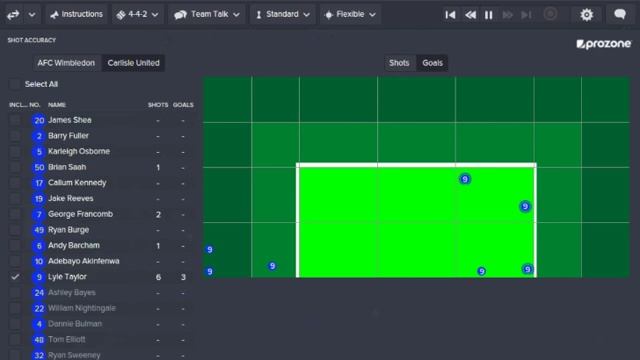
Task: Click shirt number 9 badge of Lyle Taylor
Action: pyautogui.click(x=39, y=277)
